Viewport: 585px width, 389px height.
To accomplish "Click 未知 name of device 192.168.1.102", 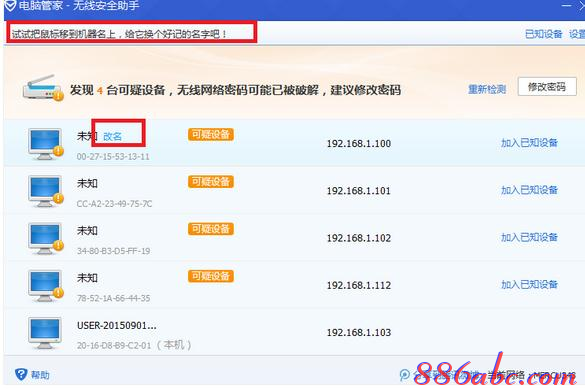I will click(x=87, y=230).
